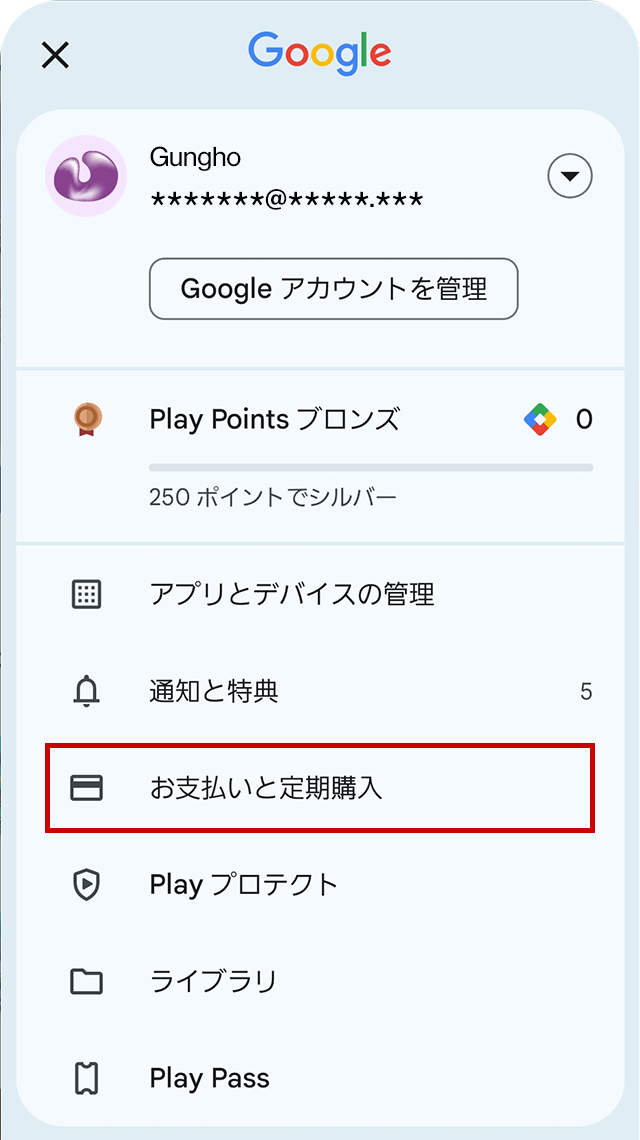Tap the apps grid icon

point(87,595)
